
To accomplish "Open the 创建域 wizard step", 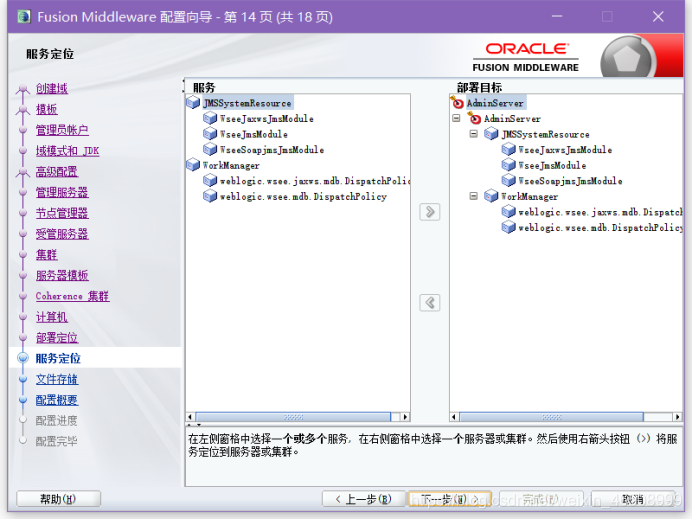I will [x=52, y=89].
